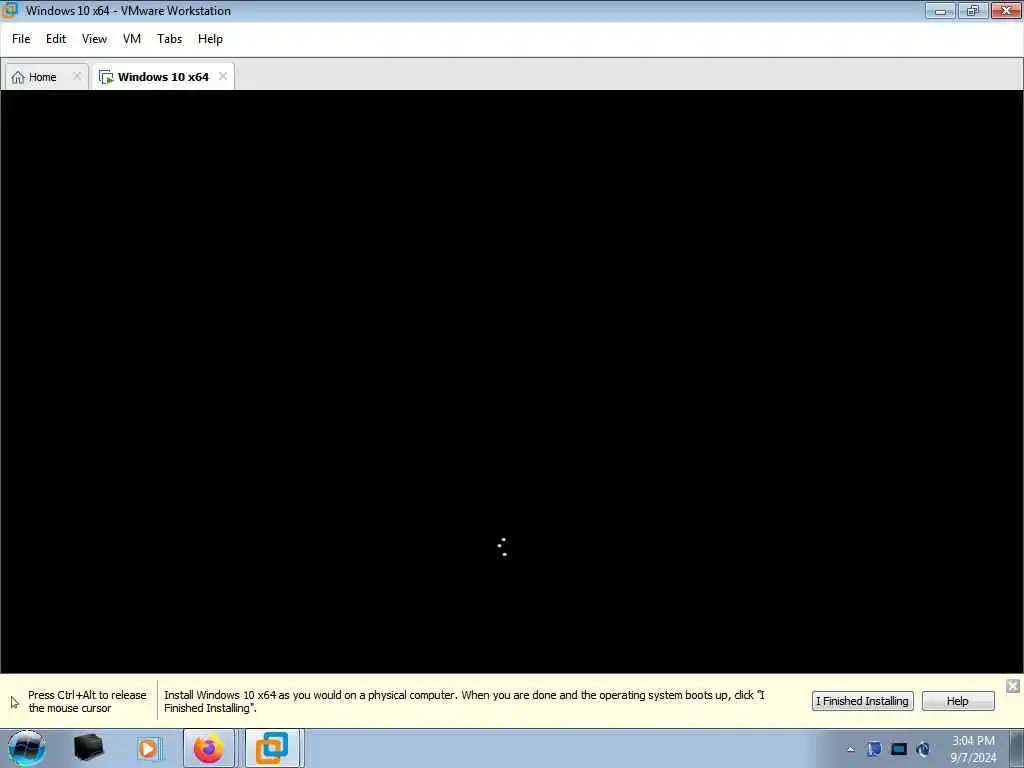Image resolution: width=1024 pixels, height=768 pixels.
Task: Click the running VM icon on Windows 10 x64 tab
Action: [106, 77]
